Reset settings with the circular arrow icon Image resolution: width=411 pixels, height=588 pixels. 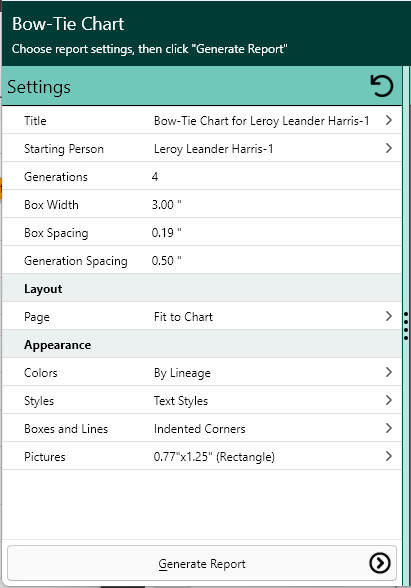click(x=381, y=86)
